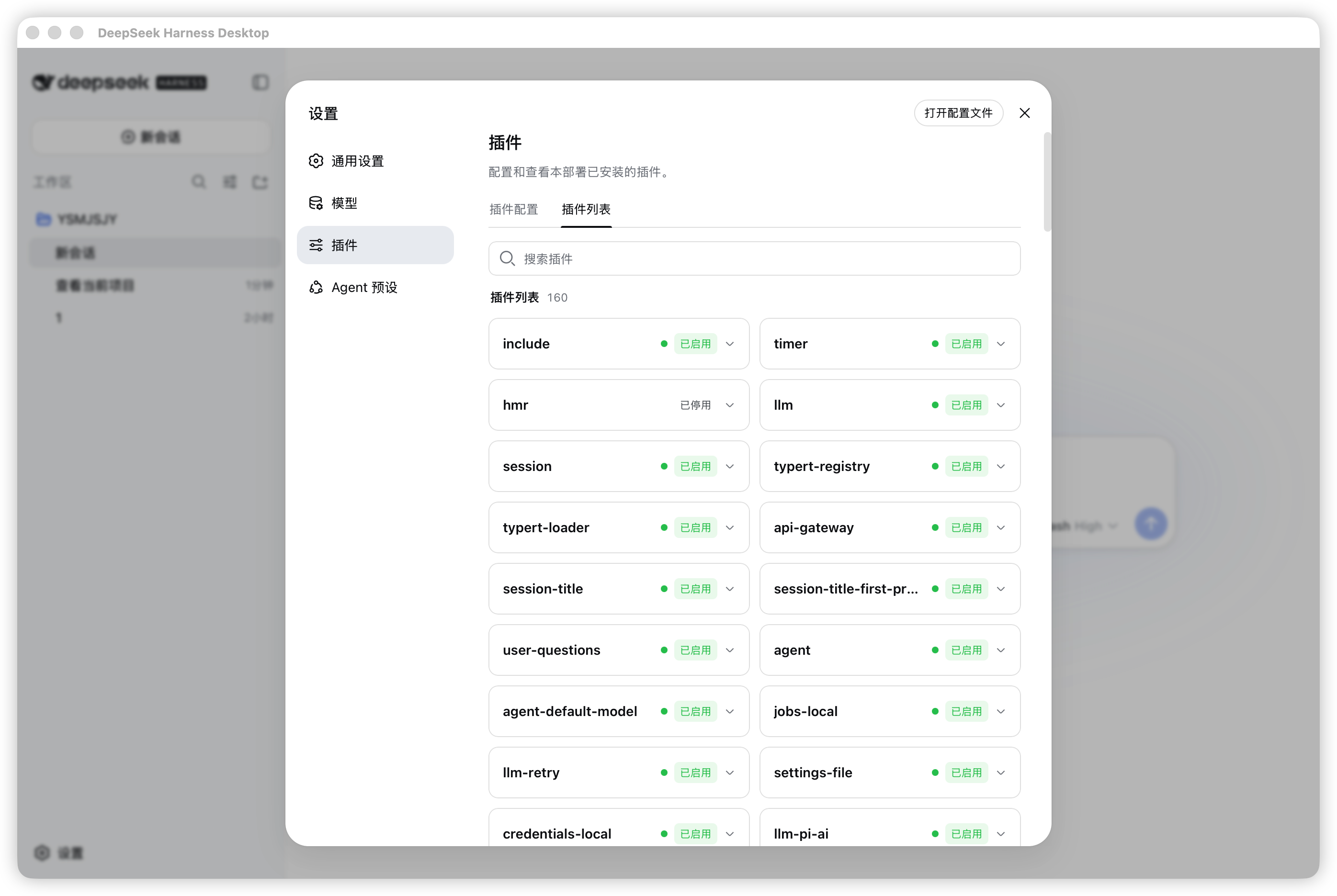Viewport: 1337px width, 896px height.
Task: Click the sliders icon beside 插件
Action: click(316, 245)
